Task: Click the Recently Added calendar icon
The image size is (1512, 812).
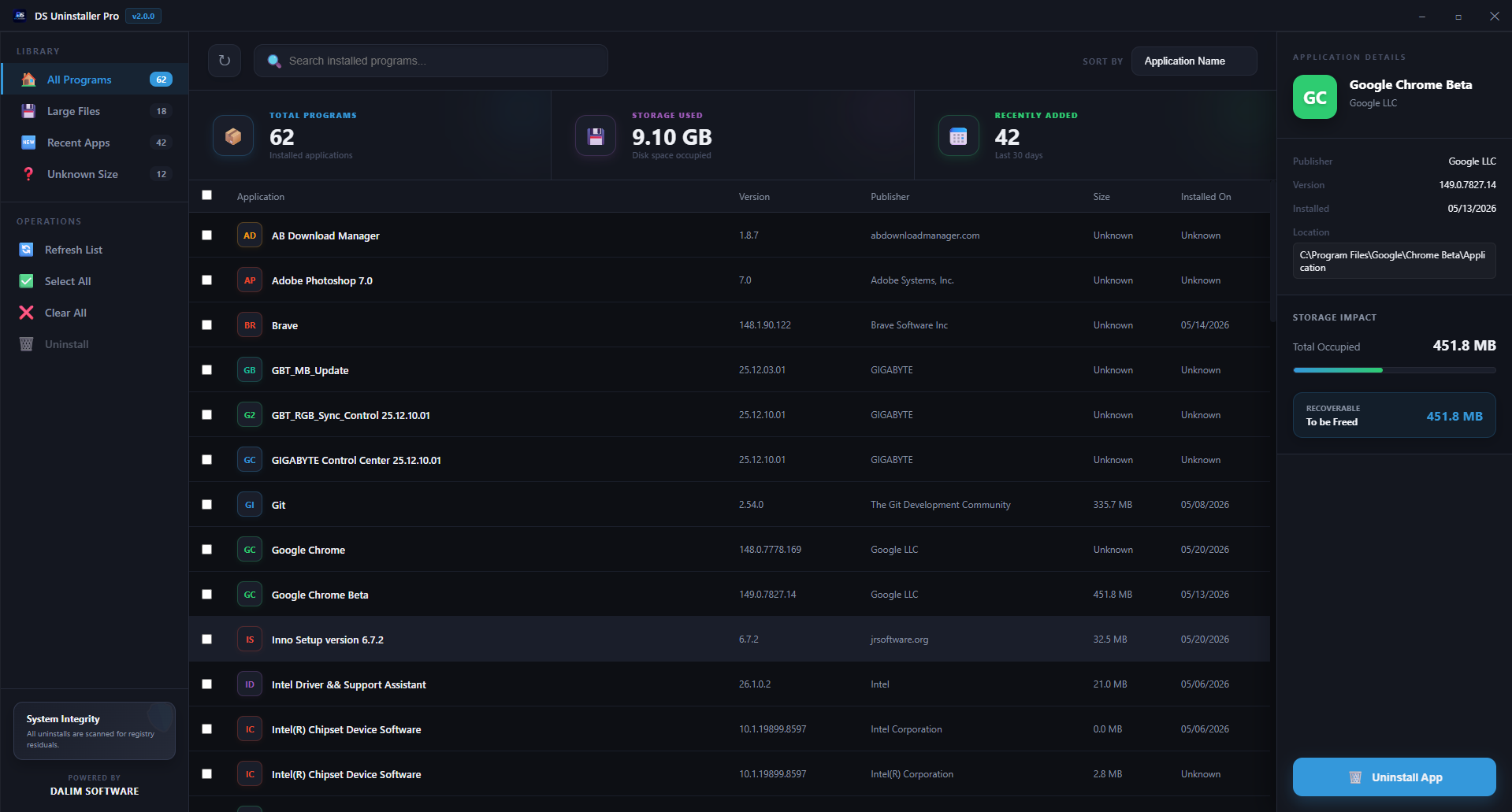Action: [958, 136]
